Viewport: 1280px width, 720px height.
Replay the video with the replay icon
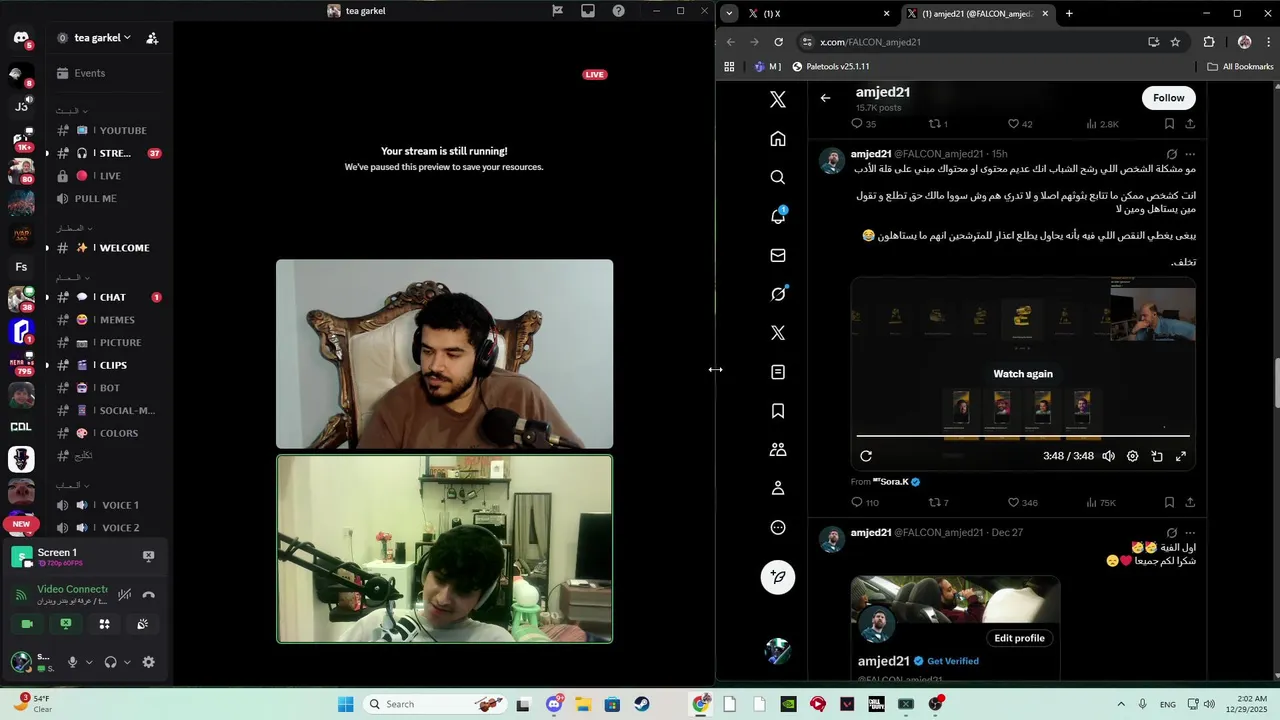coord(866,456)
